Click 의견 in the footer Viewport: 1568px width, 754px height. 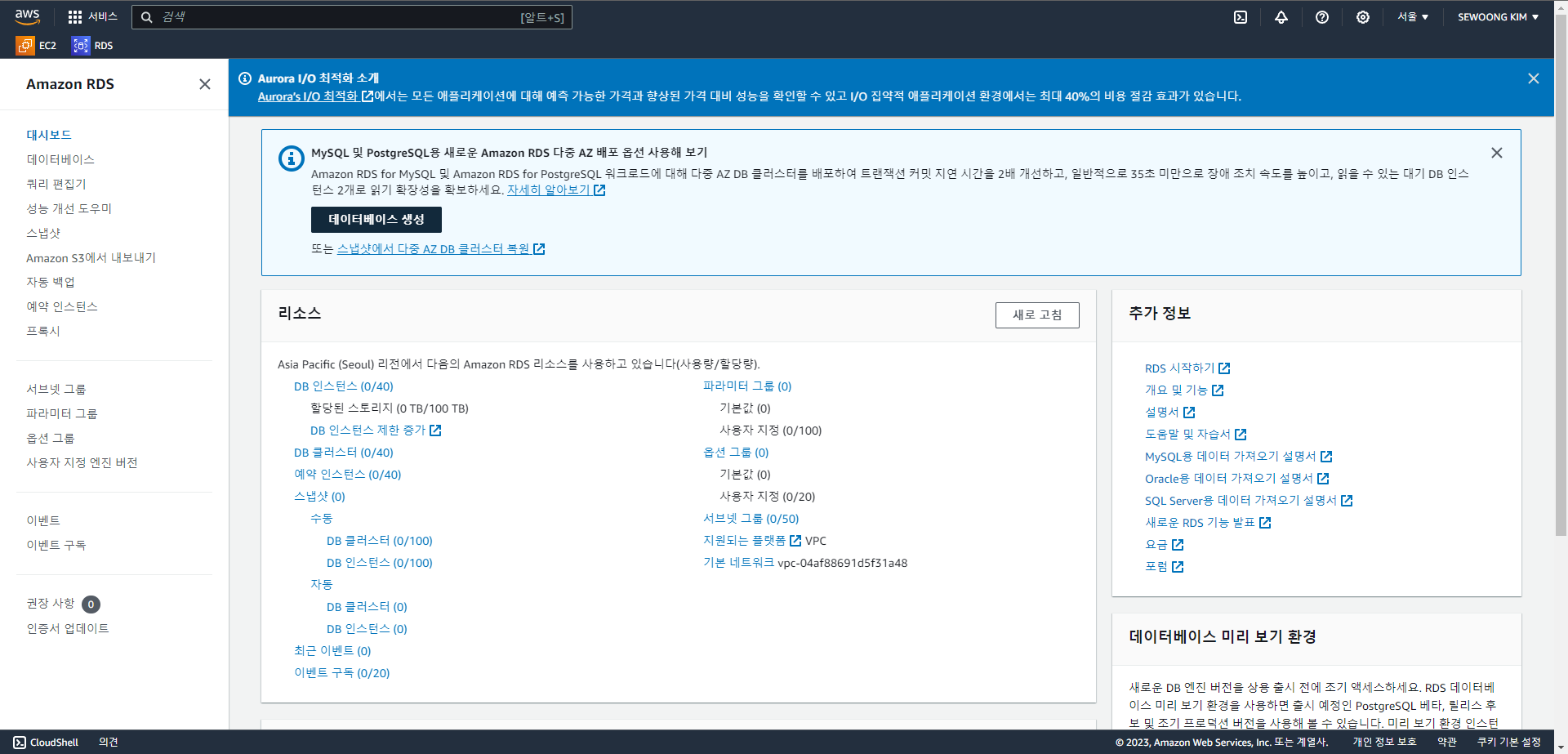[109, 743]
